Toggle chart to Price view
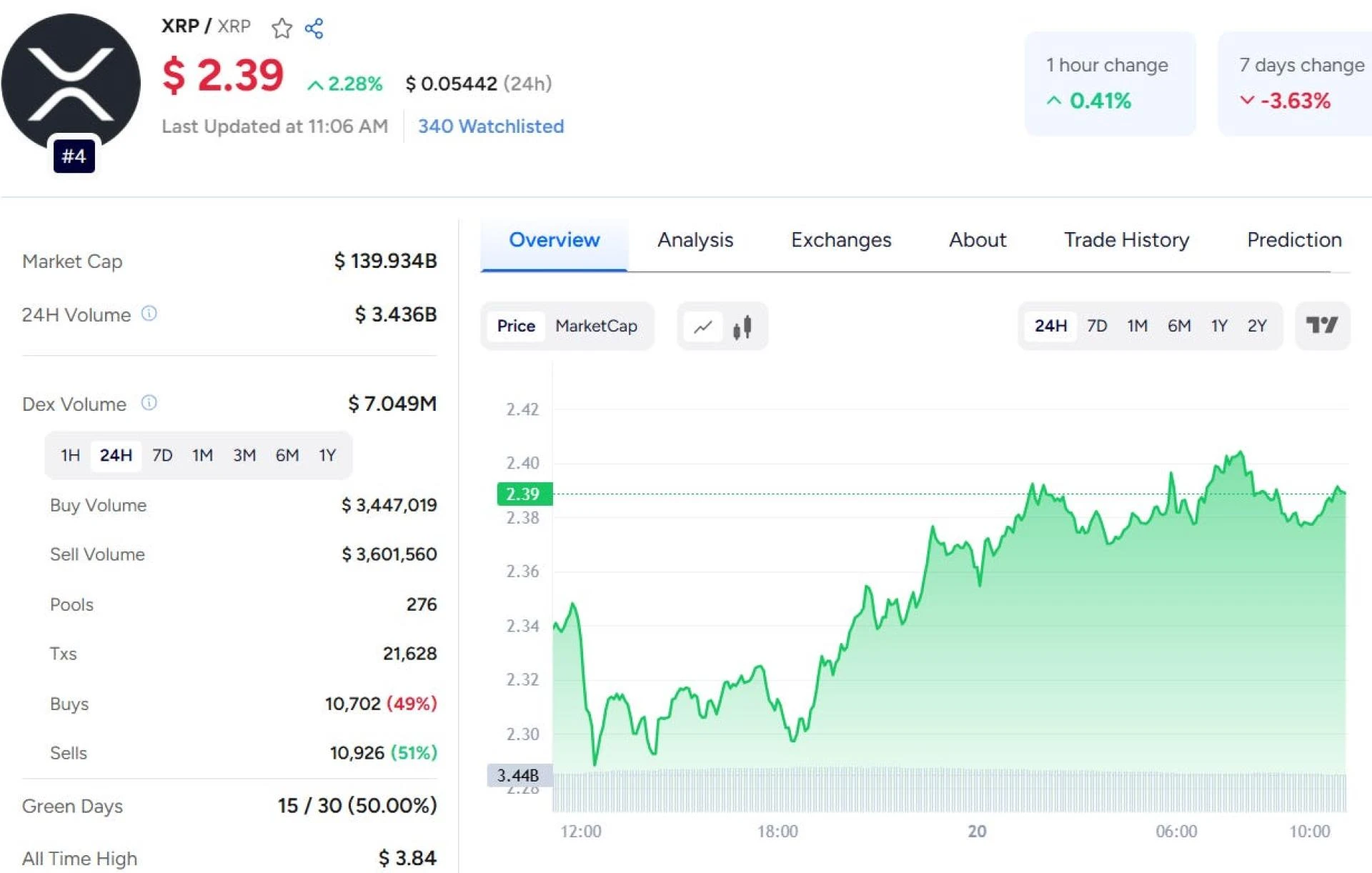Viewport: 1372px width, 873px height. pyautogui.click(x=516, y=326)
